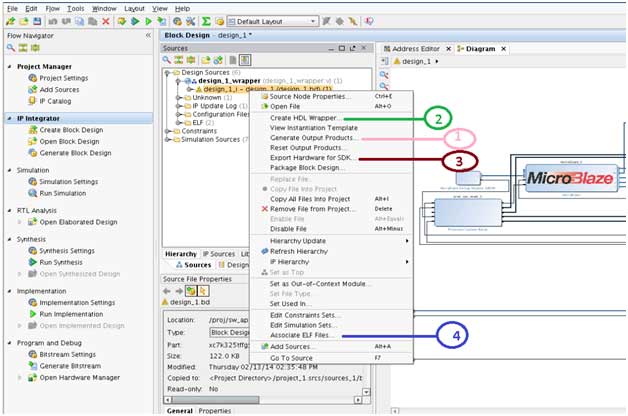Choose Create HDL Wrapper from context menu
Image resolution: width=628 pixels, height=416 pixels.
pyautogui.click(x=331, y=118)
